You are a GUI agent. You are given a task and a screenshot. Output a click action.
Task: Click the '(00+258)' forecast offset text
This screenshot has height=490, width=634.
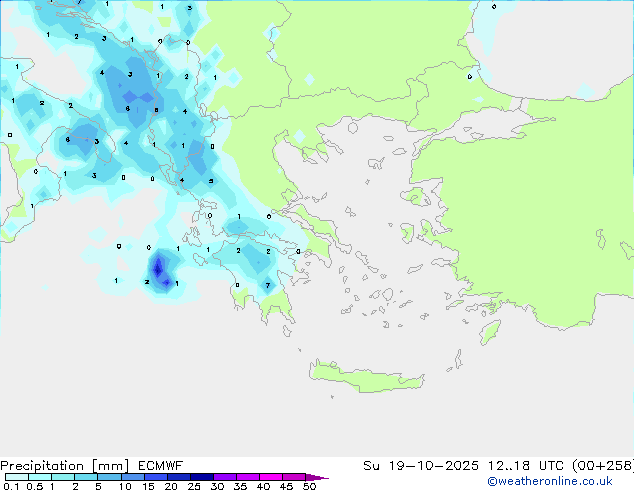coord(603,466)
